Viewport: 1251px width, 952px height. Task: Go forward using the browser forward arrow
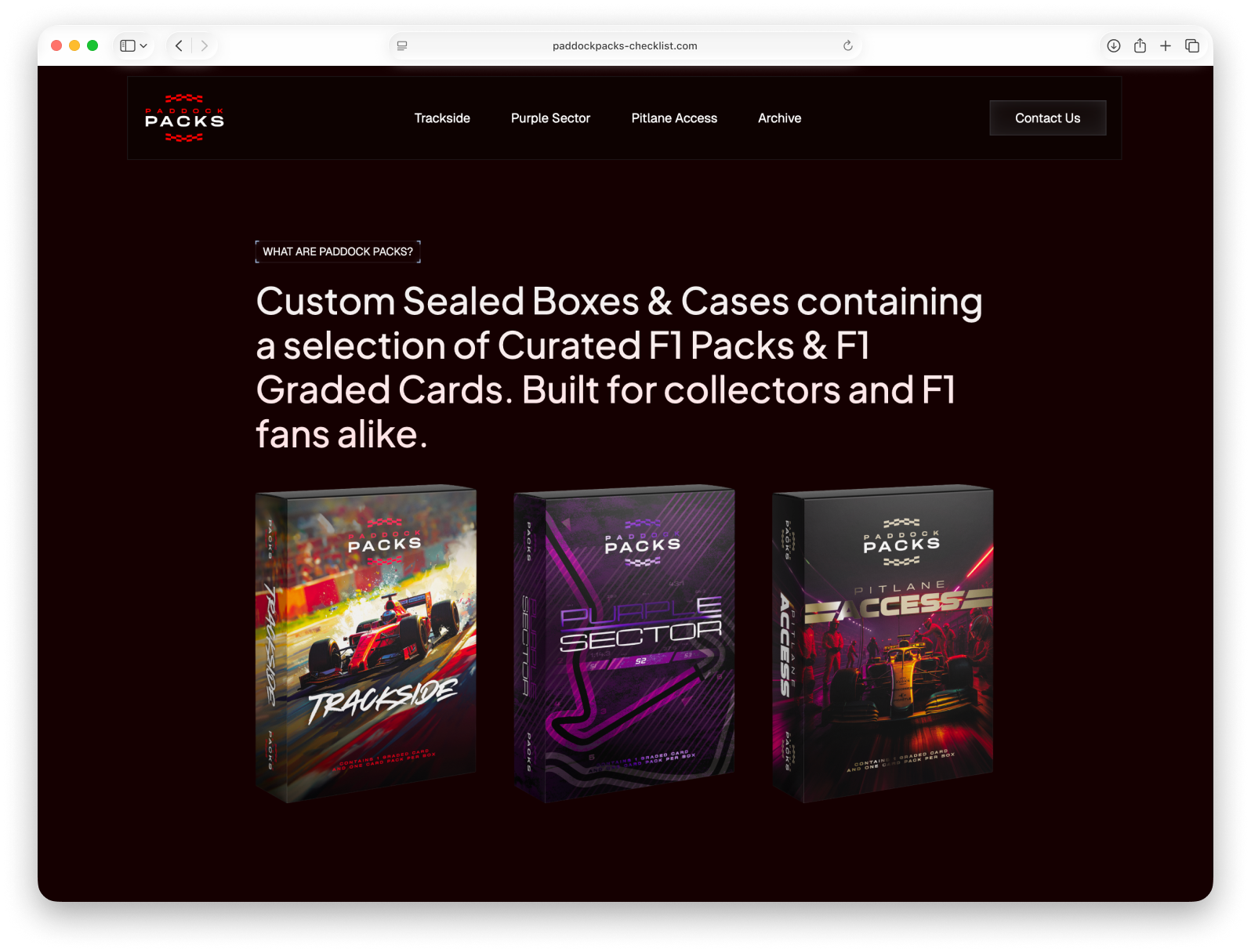point(205,45)
